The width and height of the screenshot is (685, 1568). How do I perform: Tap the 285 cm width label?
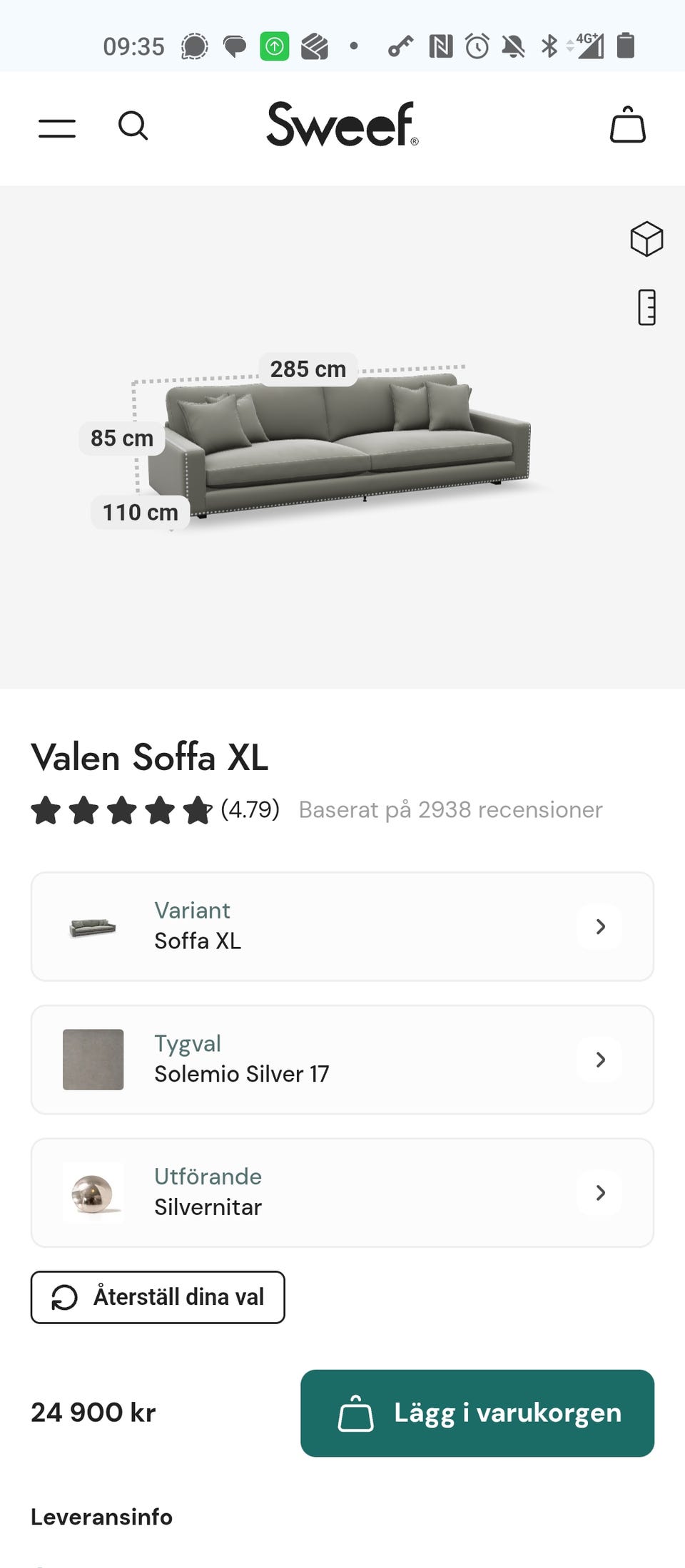[x=308, y=369]
